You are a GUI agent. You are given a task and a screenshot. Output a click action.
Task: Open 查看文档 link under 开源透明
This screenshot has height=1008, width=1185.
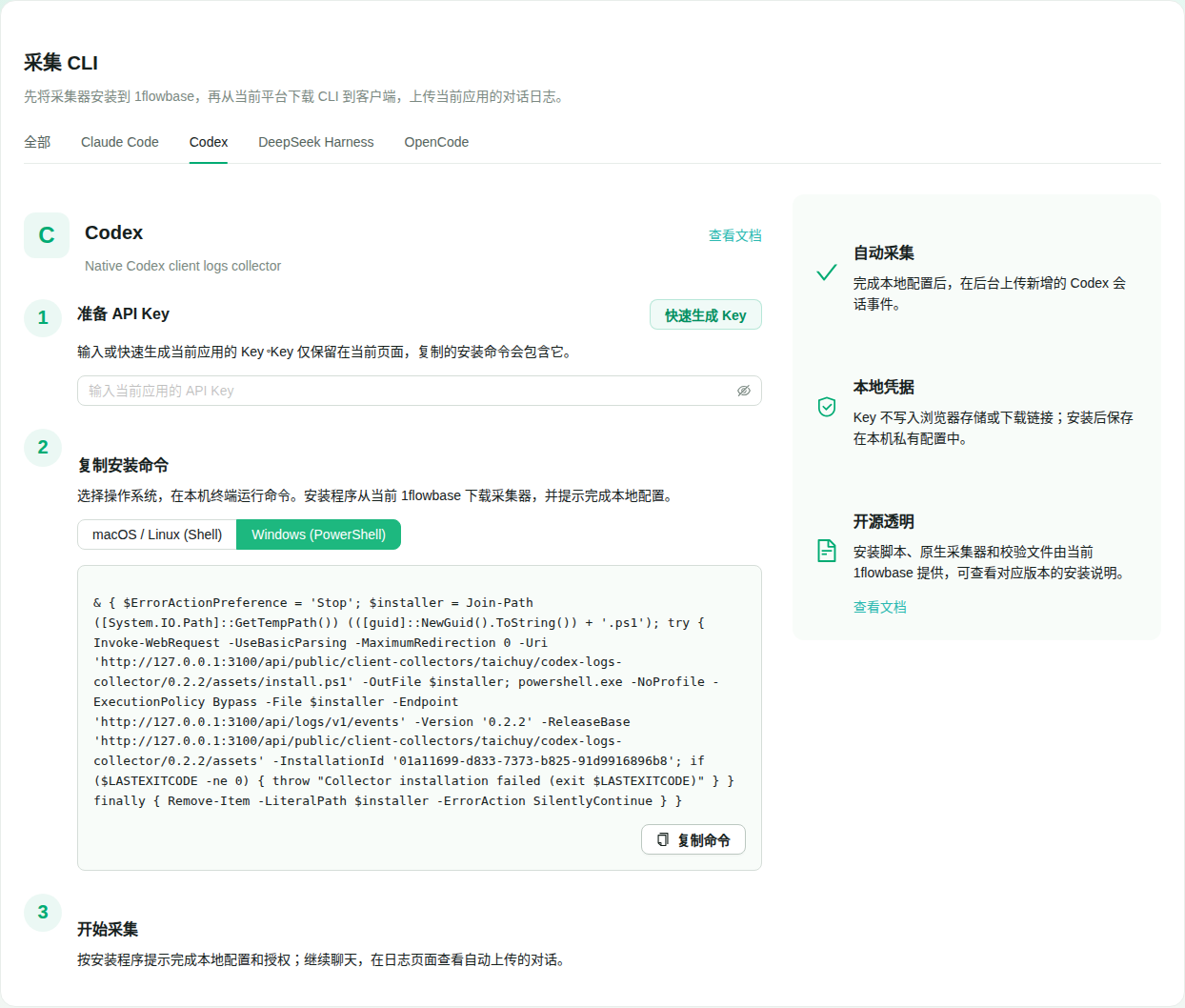click(880, 607)
